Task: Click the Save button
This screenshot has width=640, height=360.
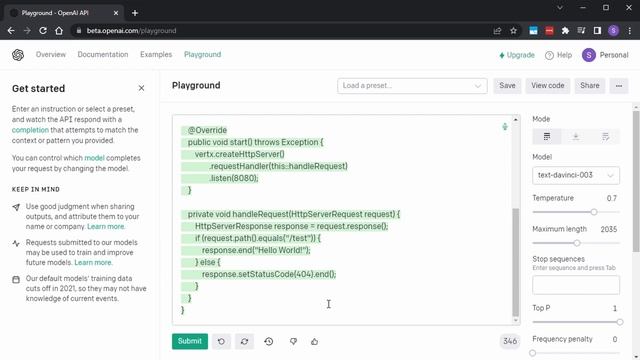Action: click(x=507, y=86)
